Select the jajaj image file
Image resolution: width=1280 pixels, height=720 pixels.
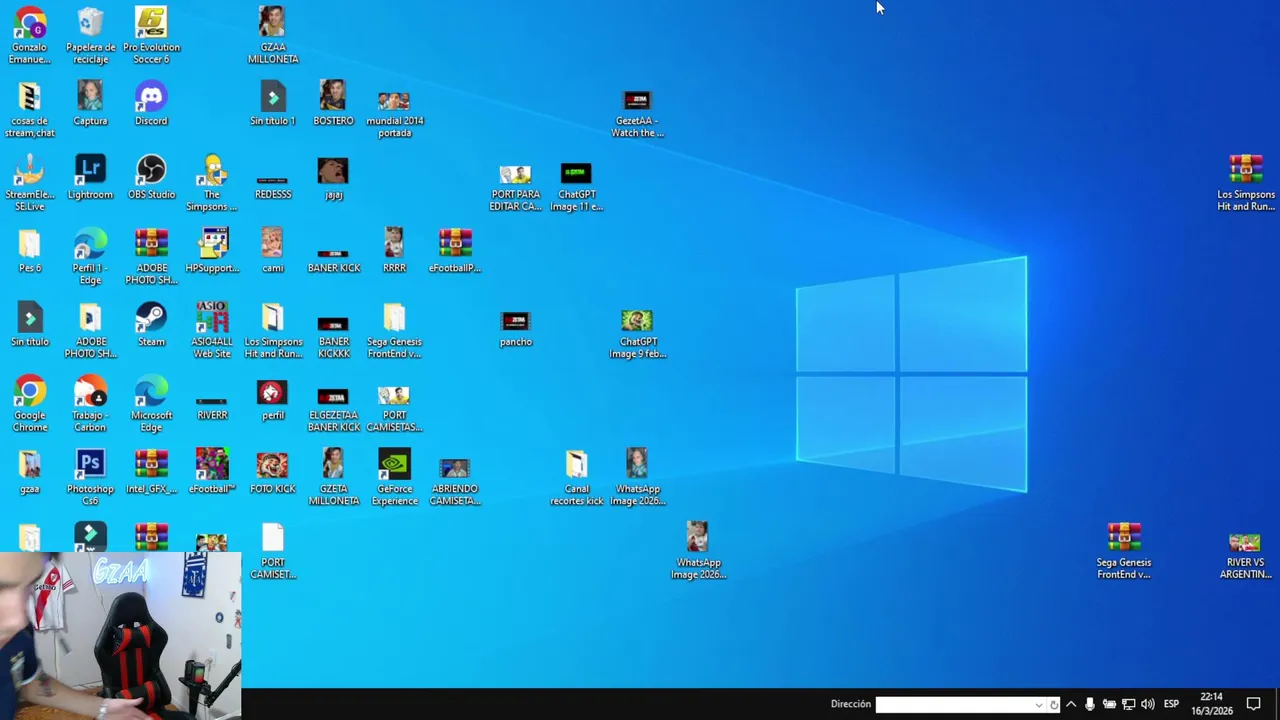333,177
